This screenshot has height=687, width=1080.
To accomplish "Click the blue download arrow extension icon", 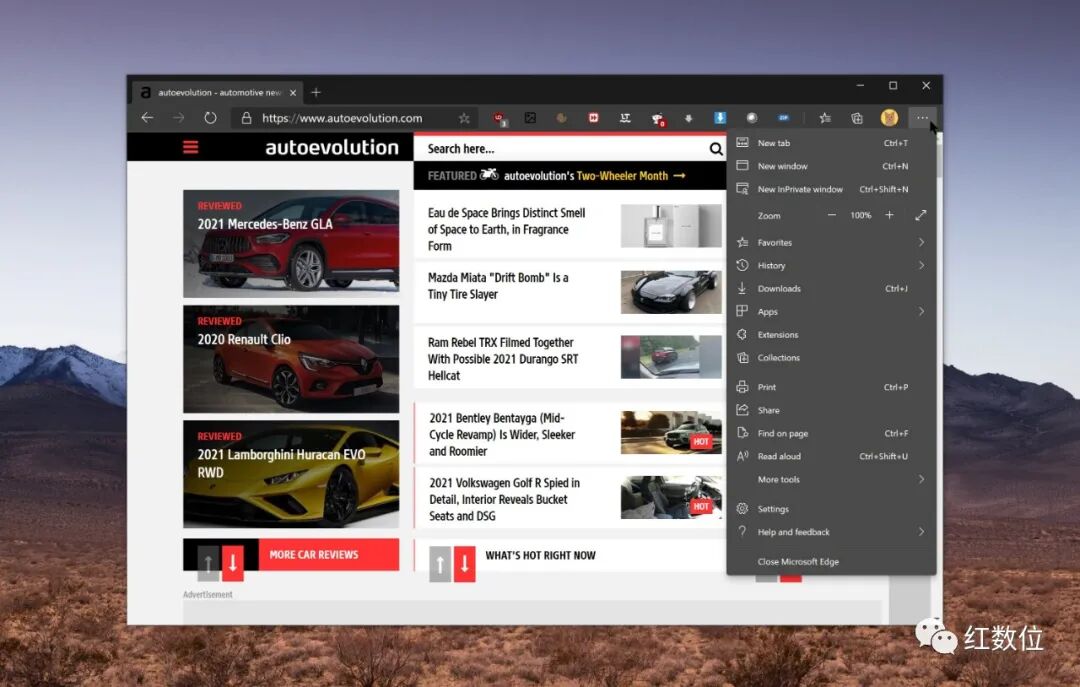I will click(x=720, y=118).
